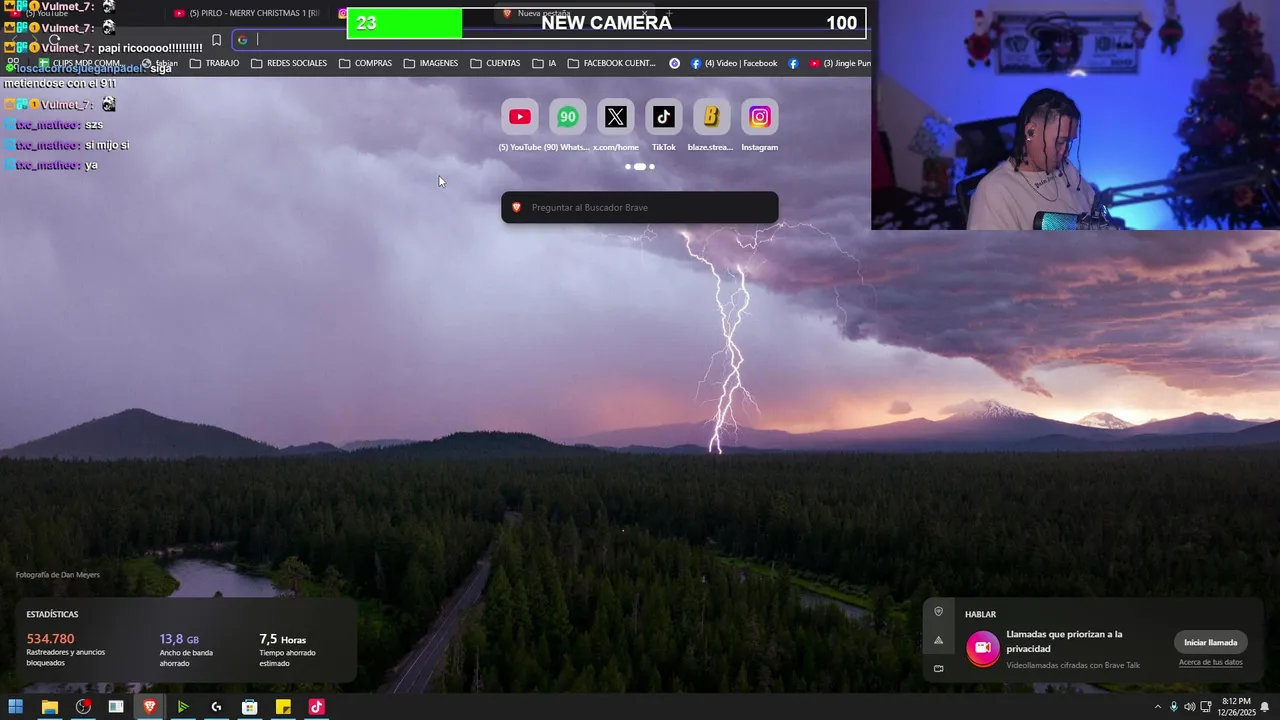Open the TikTok app on taskbar
The width and height of the screenshot is (1280, 720).
click(x=316, y=707)
